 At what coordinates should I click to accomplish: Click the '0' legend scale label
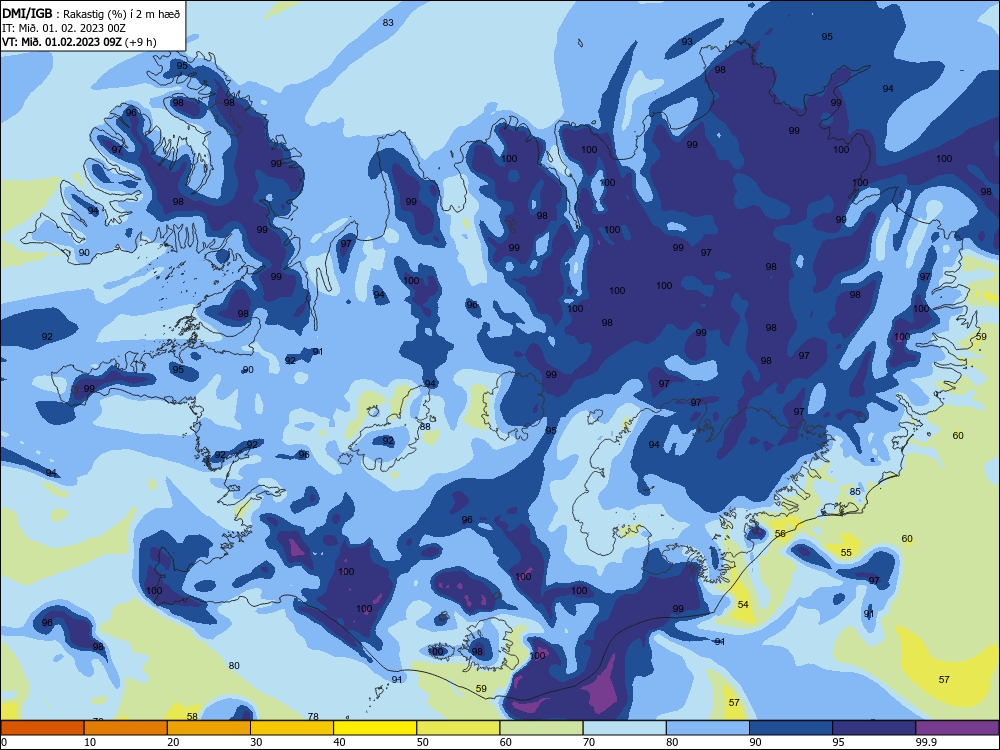pyautogui.click(x=4, y=742)
